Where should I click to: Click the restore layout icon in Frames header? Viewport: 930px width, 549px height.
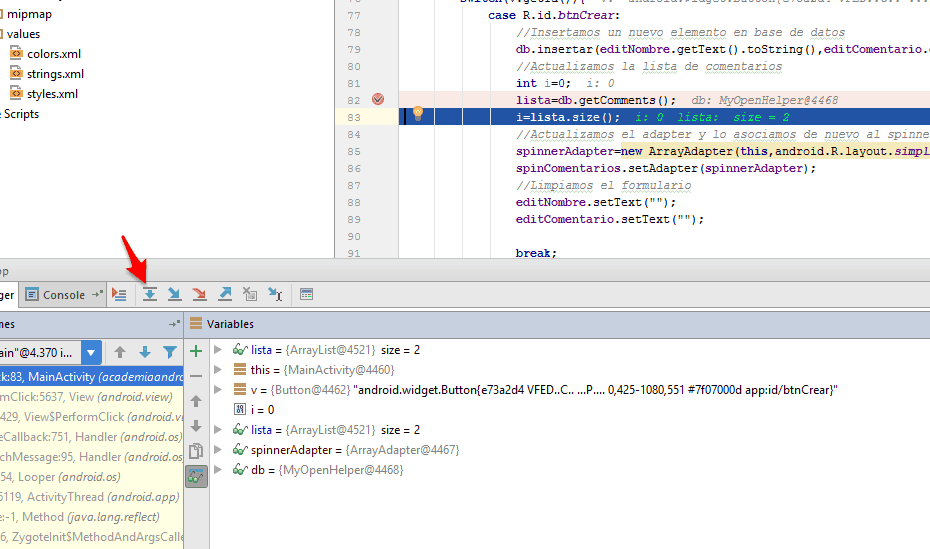click(174, 324)
